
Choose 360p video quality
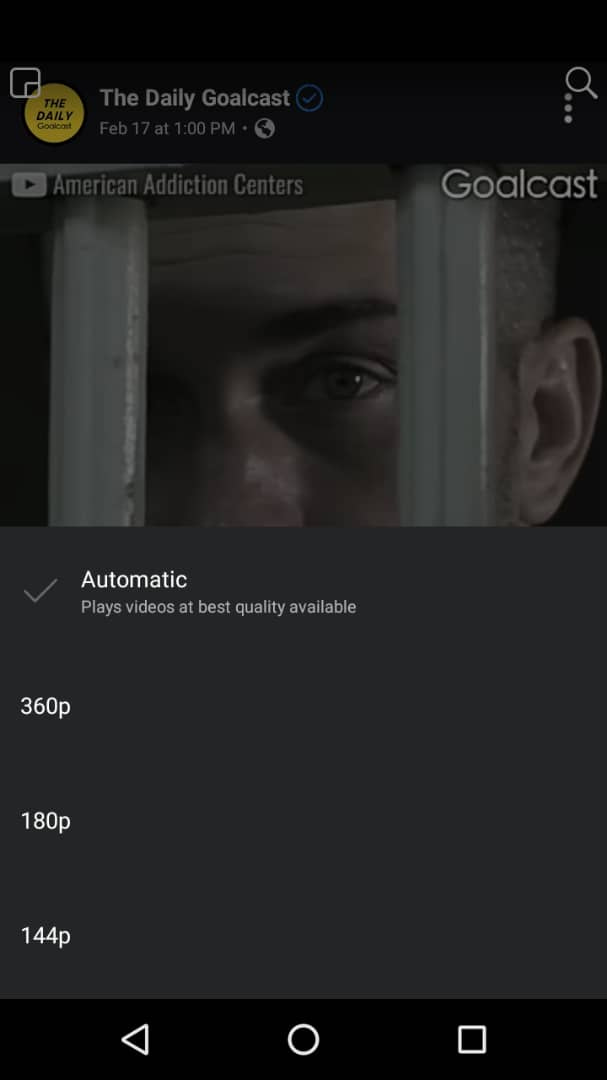point(303,706)
